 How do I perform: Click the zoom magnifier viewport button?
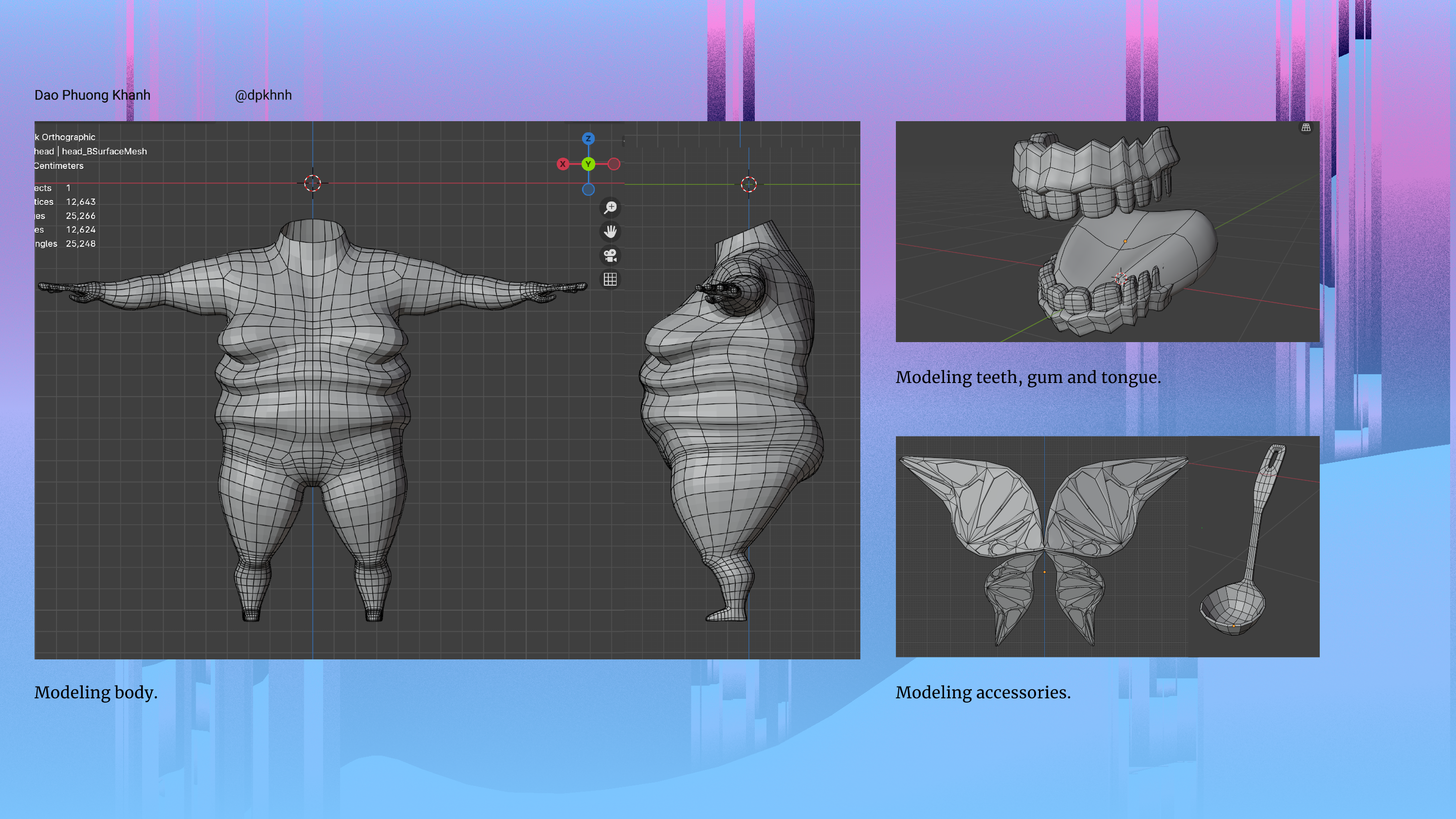610,207
